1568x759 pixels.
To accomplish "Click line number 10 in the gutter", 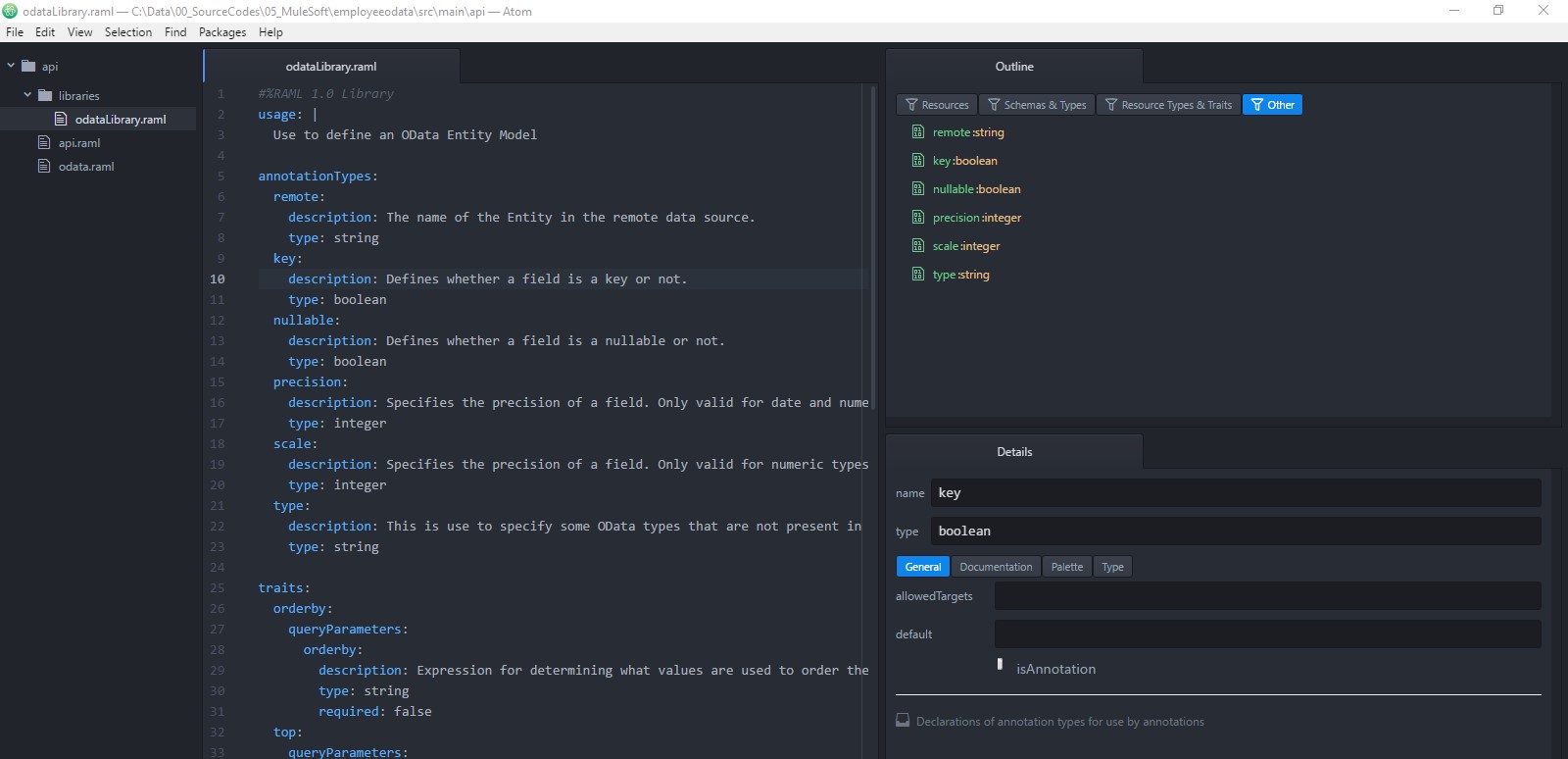I will point(218,279).
